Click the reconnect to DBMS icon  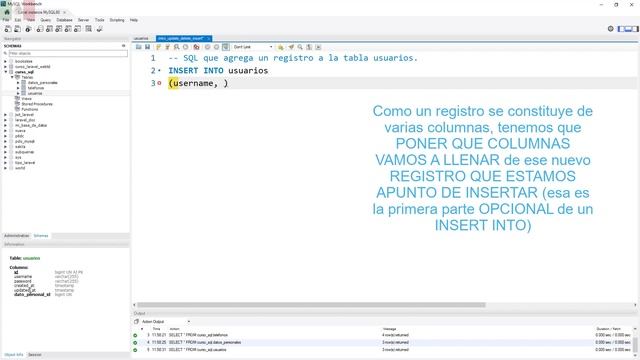coord(99,29)
